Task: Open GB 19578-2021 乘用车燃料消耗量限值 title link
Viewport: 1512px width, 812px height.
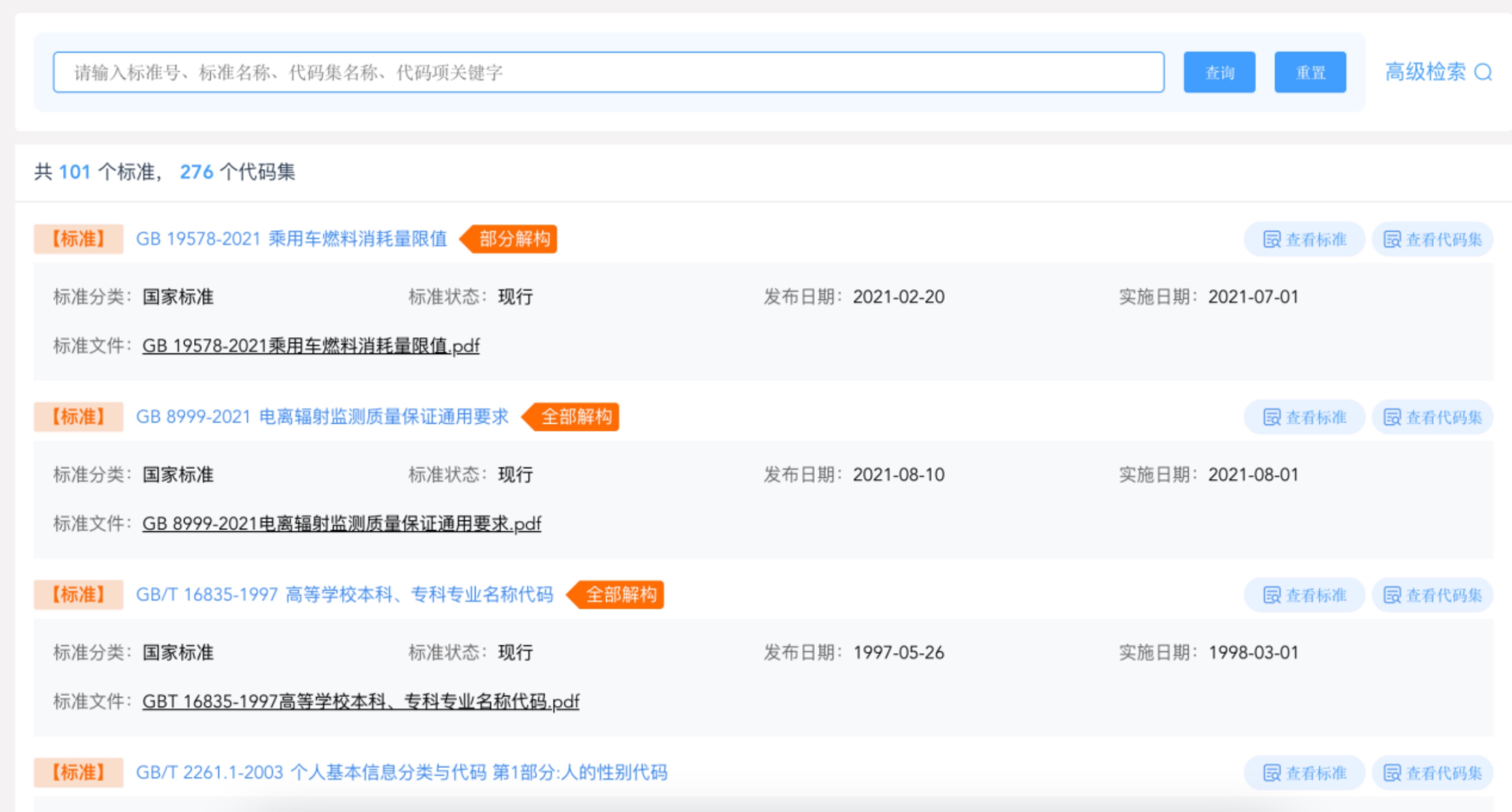Action: click(291, 239)
